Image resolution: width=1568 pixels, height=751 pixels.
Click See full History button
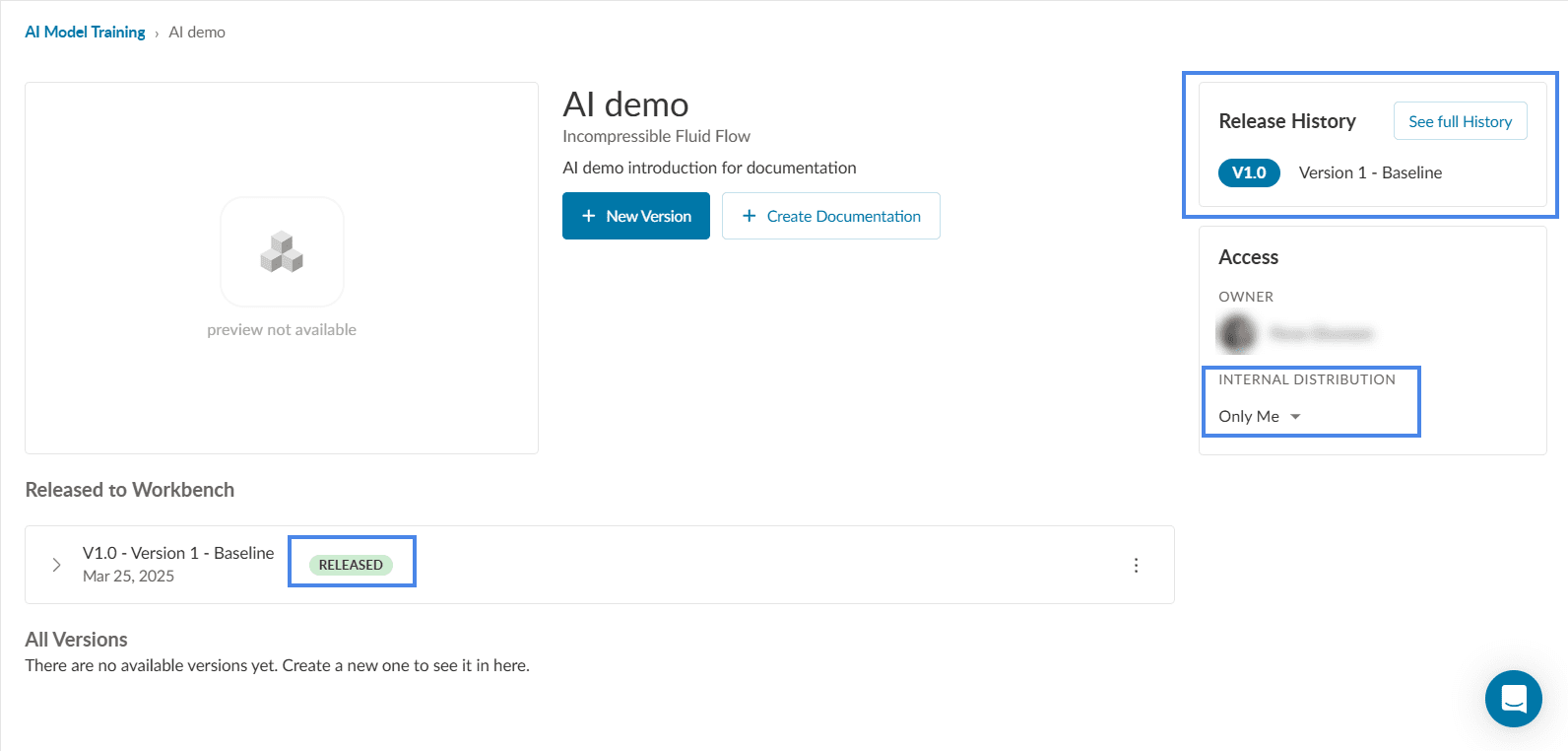(x=1460, y=121)
